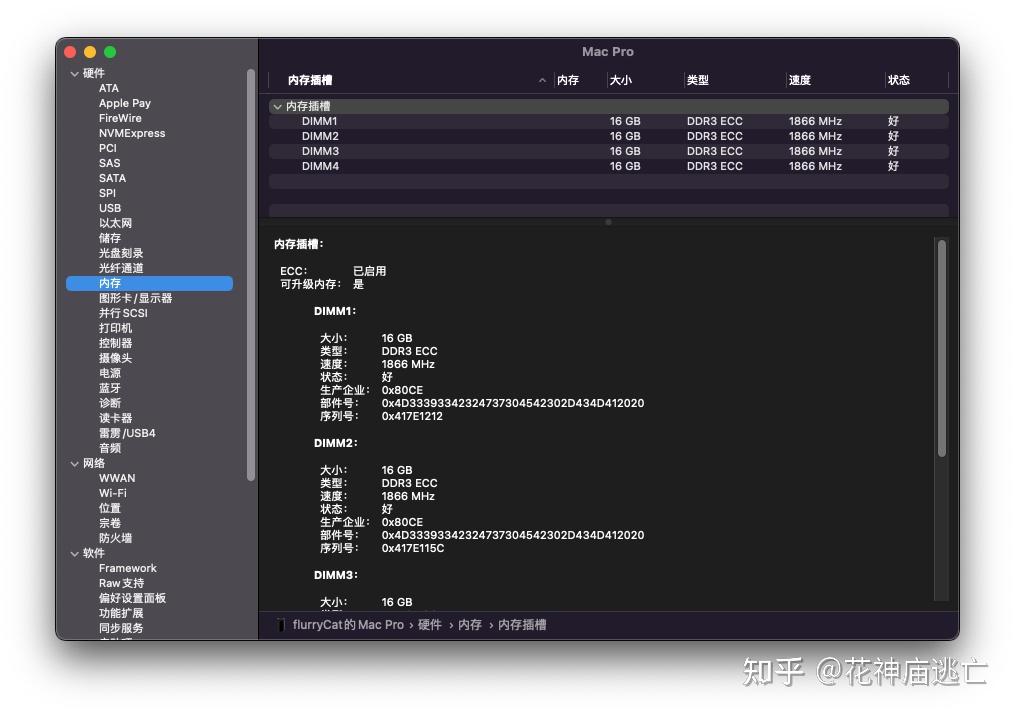Select the highlighted 内存 sidebar item
This screenshot has width=1015, height=714.
(x=150, y=283)
